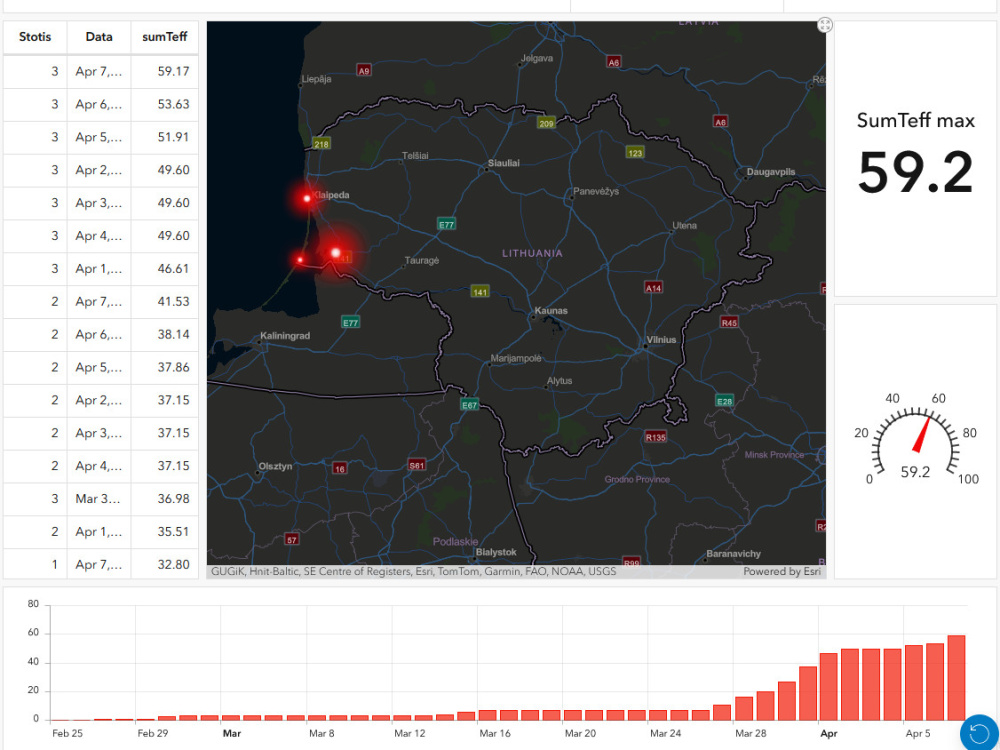Viewport: 1000px width, 750px height.
Task: Click the Data column header
Action: [x=98, y=37]
